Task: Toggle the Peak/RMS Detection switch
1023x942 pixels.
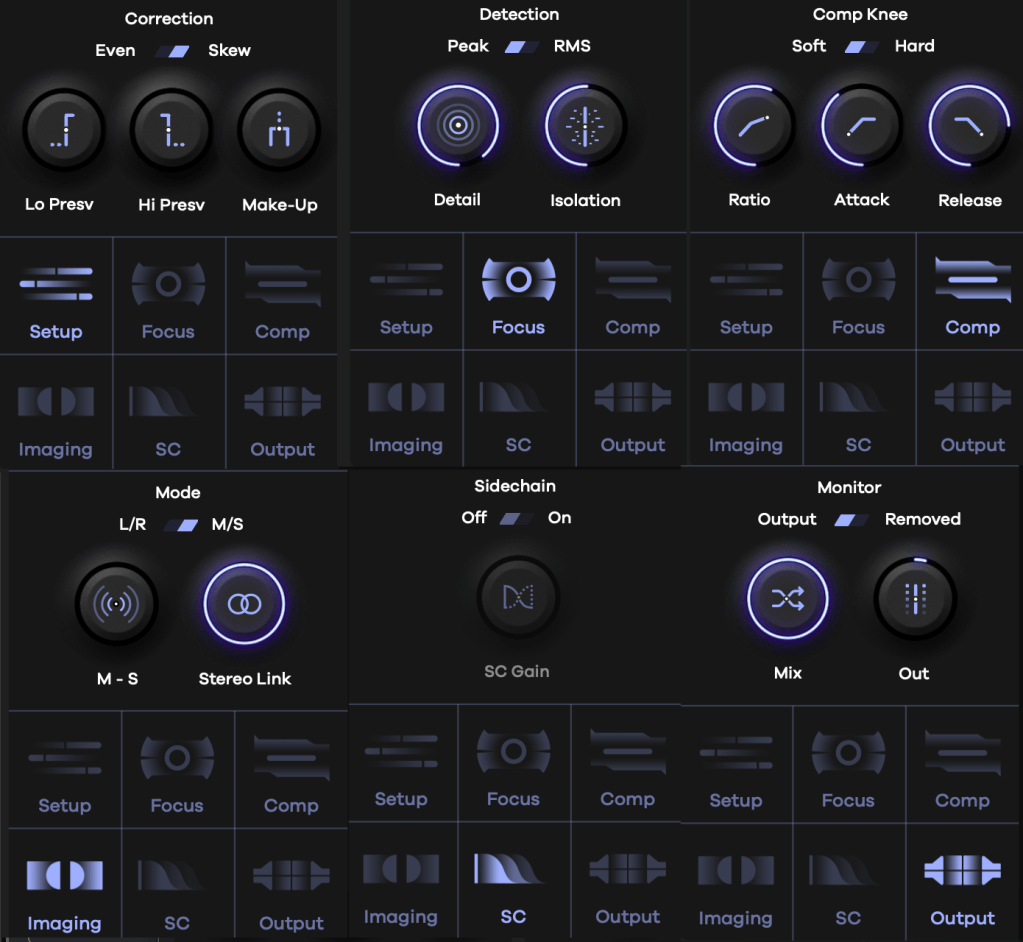Action: (x=522, y=47)
